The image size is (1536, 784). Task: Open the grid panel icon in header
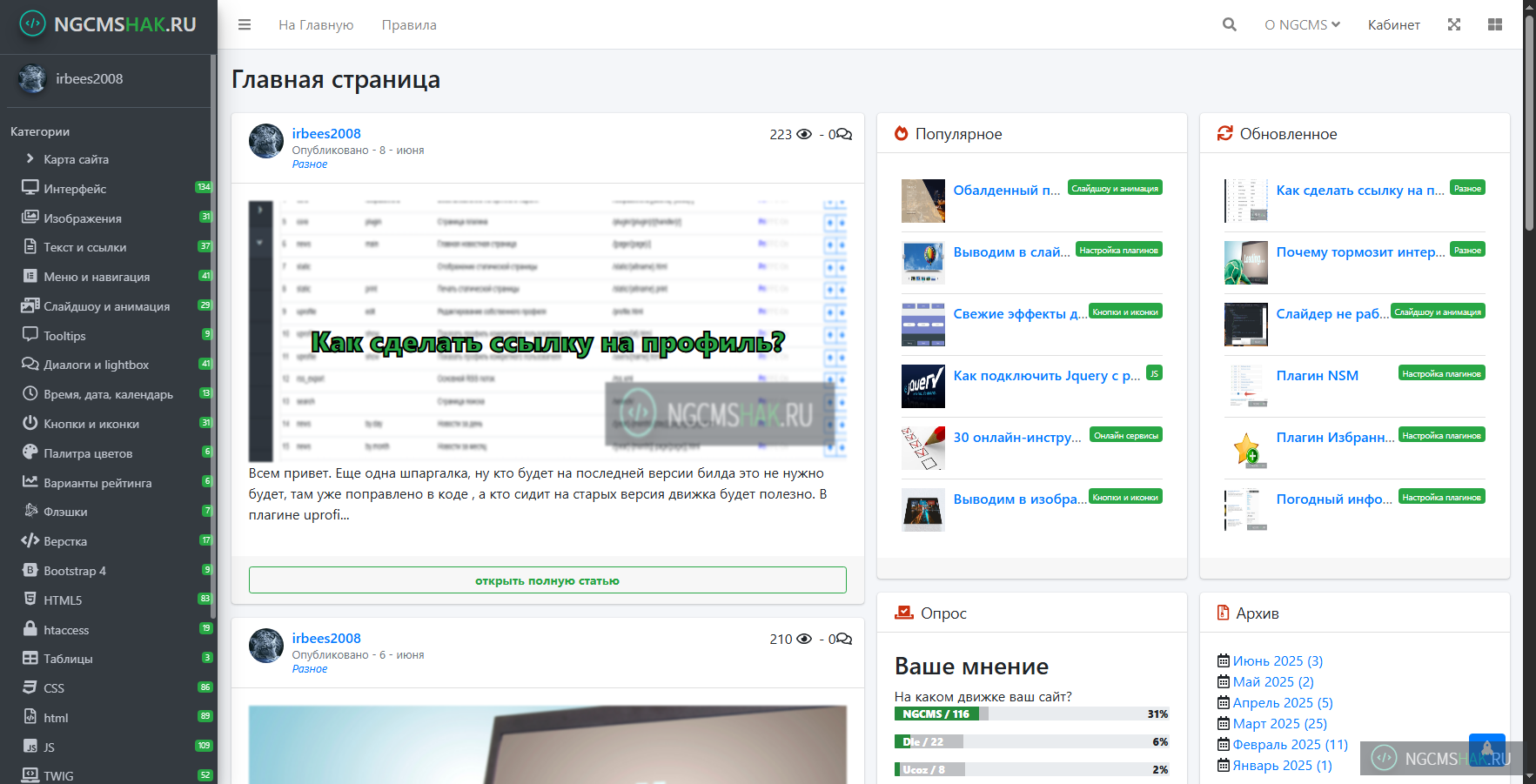click(x=1494, y=25)
